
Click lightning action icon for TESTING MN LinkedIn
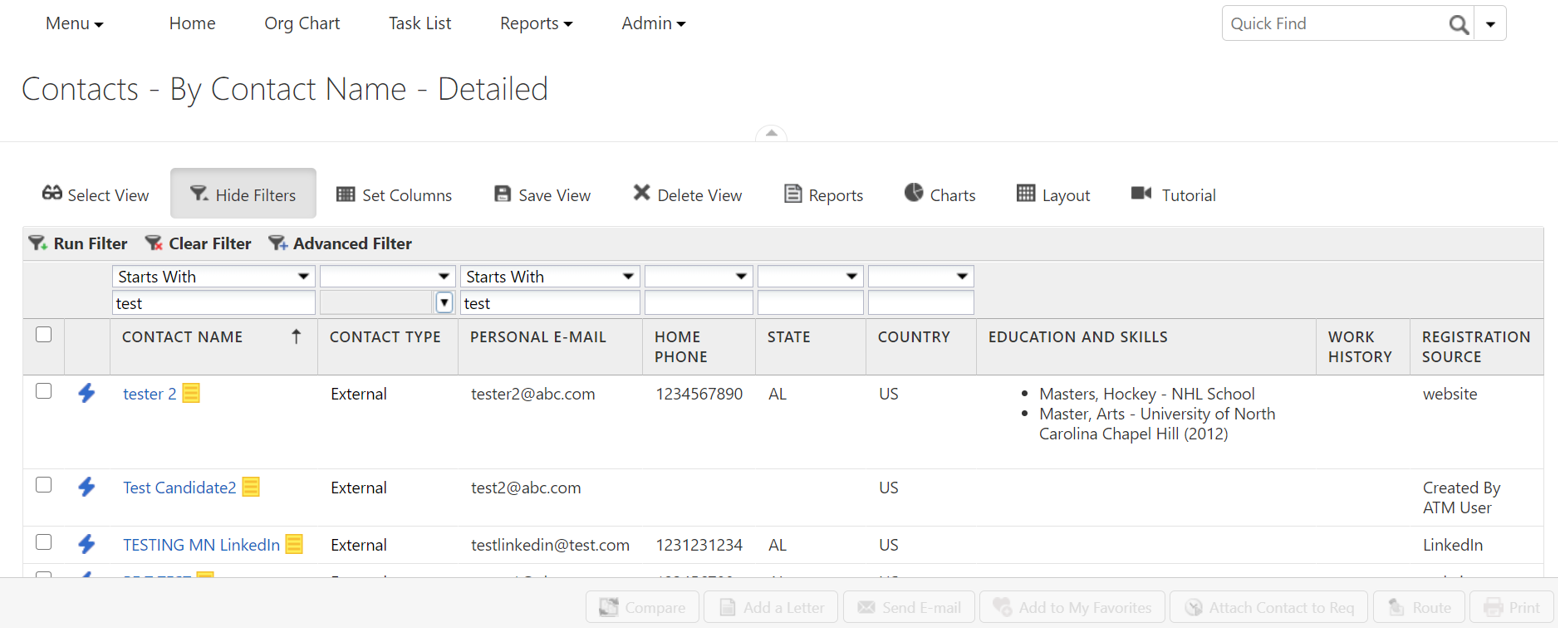87,544
